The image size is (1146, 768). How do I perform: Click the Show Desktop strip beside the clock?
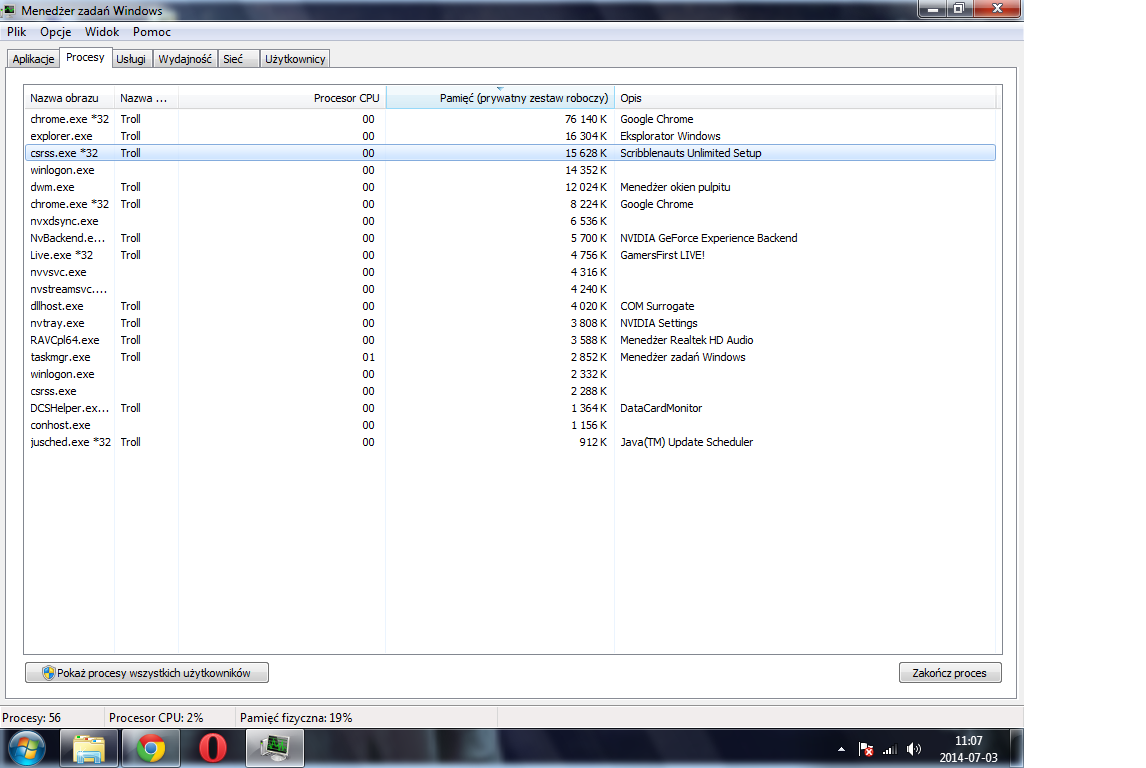coord(1017,748)
